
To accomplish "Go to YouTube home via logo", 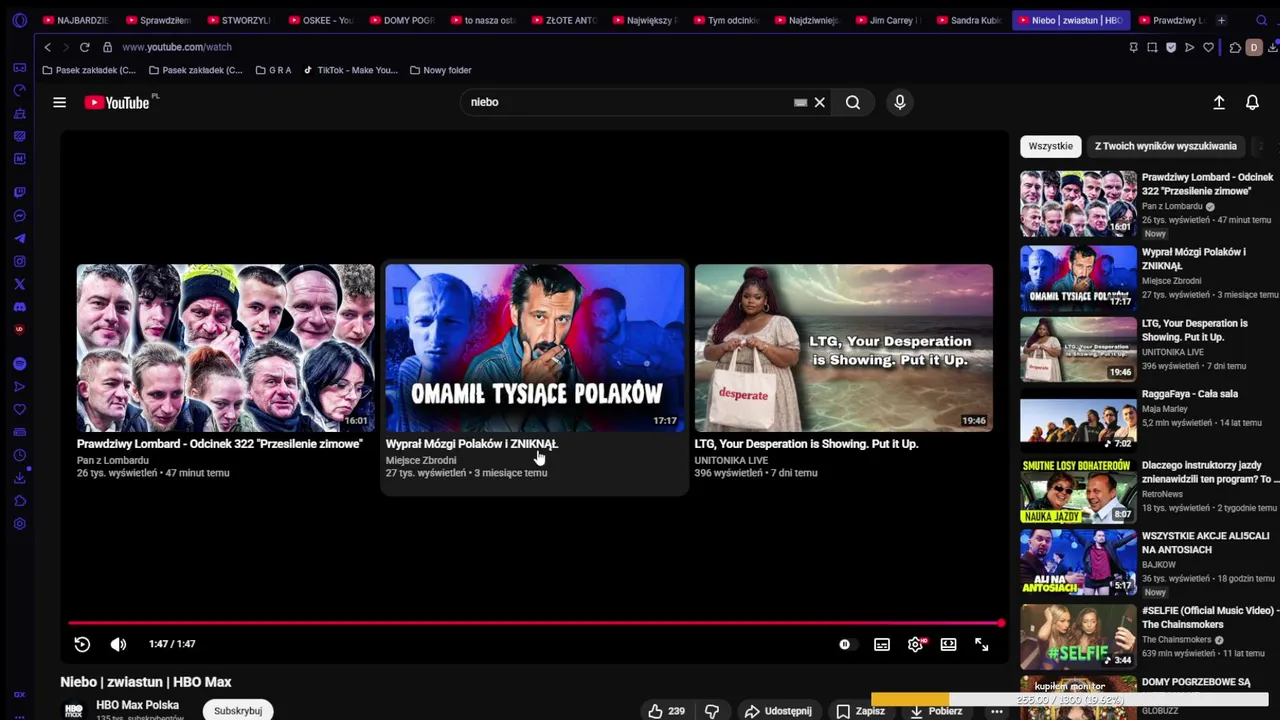I will (x=117, y=102).
